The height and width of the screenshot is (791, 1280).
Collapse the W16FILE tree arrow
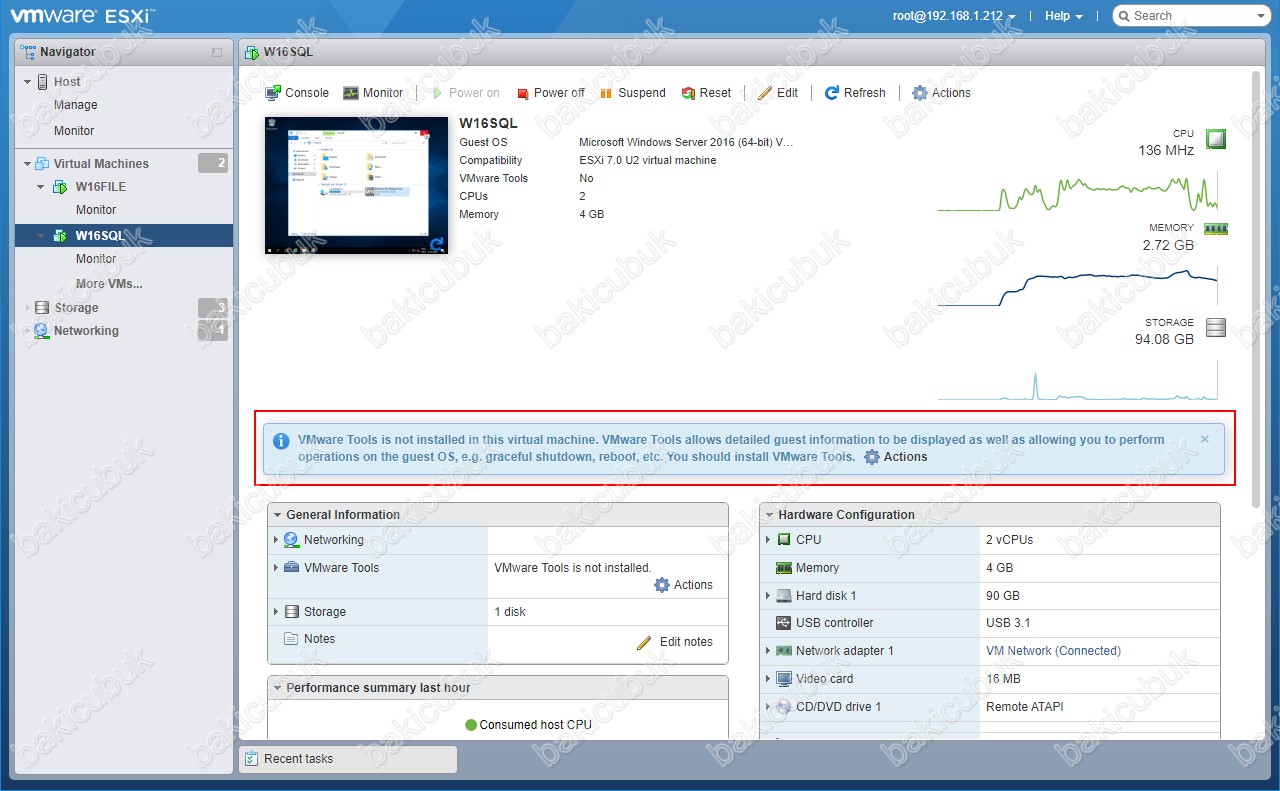click(x=41, y=187)
